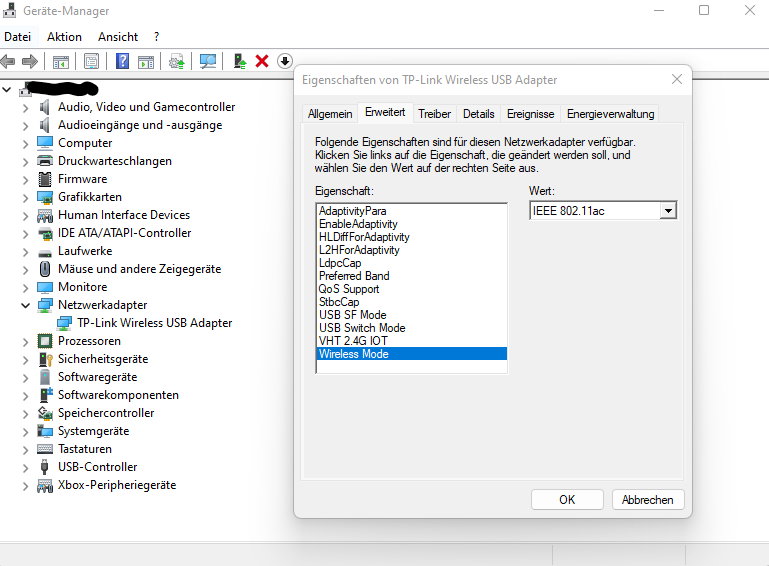Select the Wireless Mode property
769x566 pixels.
pos(411,354)
